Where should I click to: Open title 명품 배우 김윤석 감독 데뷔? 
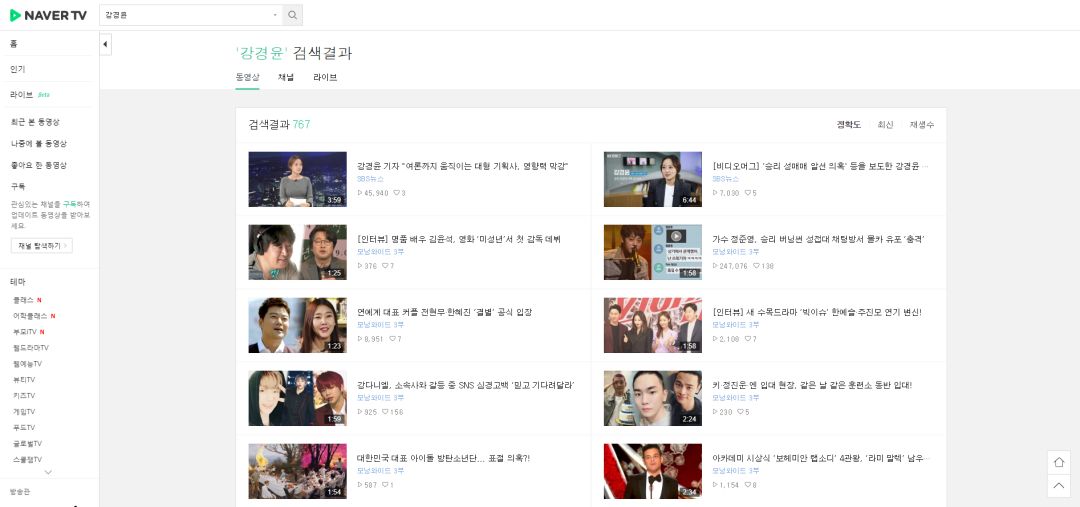click(x=459, y=239)
